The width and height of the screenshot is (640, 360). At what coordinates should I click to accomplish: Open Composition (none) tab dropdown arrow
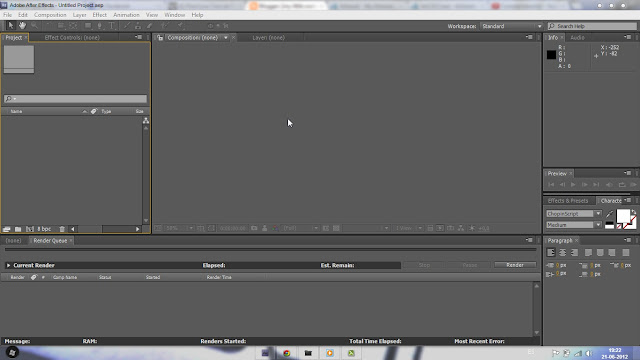click(x=226, y=38)
